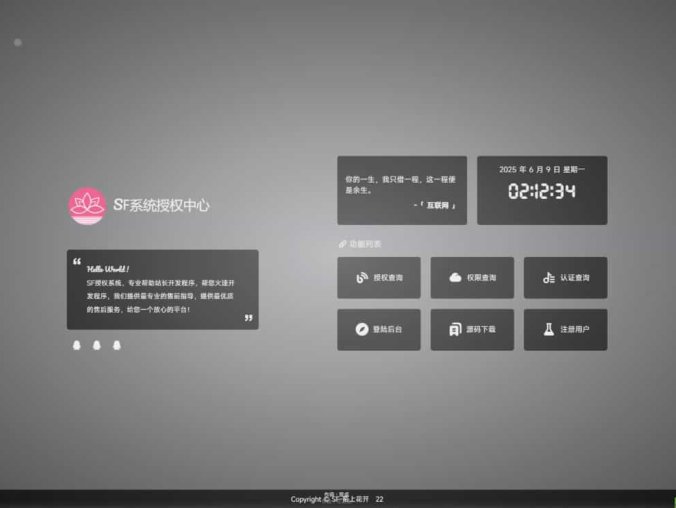Click the music-list icon on 认证查询
This screenshot has height=508, width=676.
coord(548,278)
